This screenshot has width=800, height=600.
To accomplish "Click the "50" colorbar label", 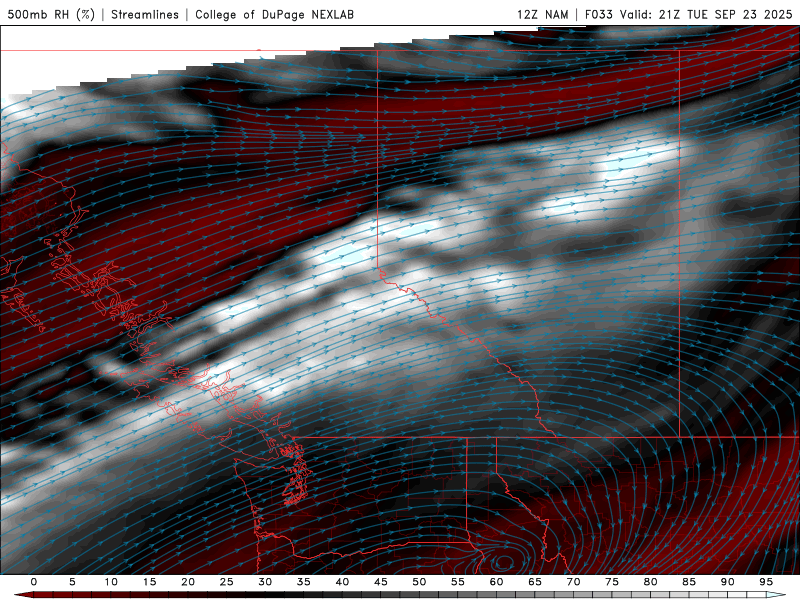I will click(x=419, y=582).
